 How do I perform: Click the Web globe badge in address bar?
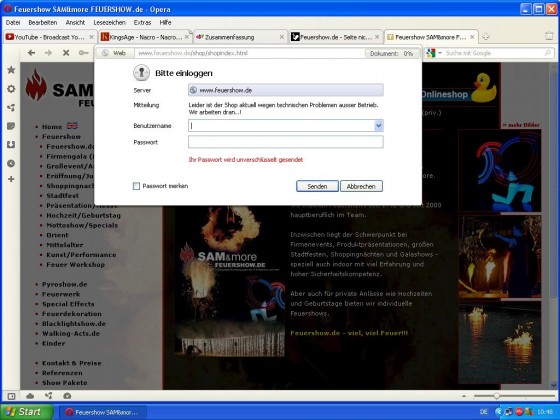pyautogui.click(x=114, y=53)
